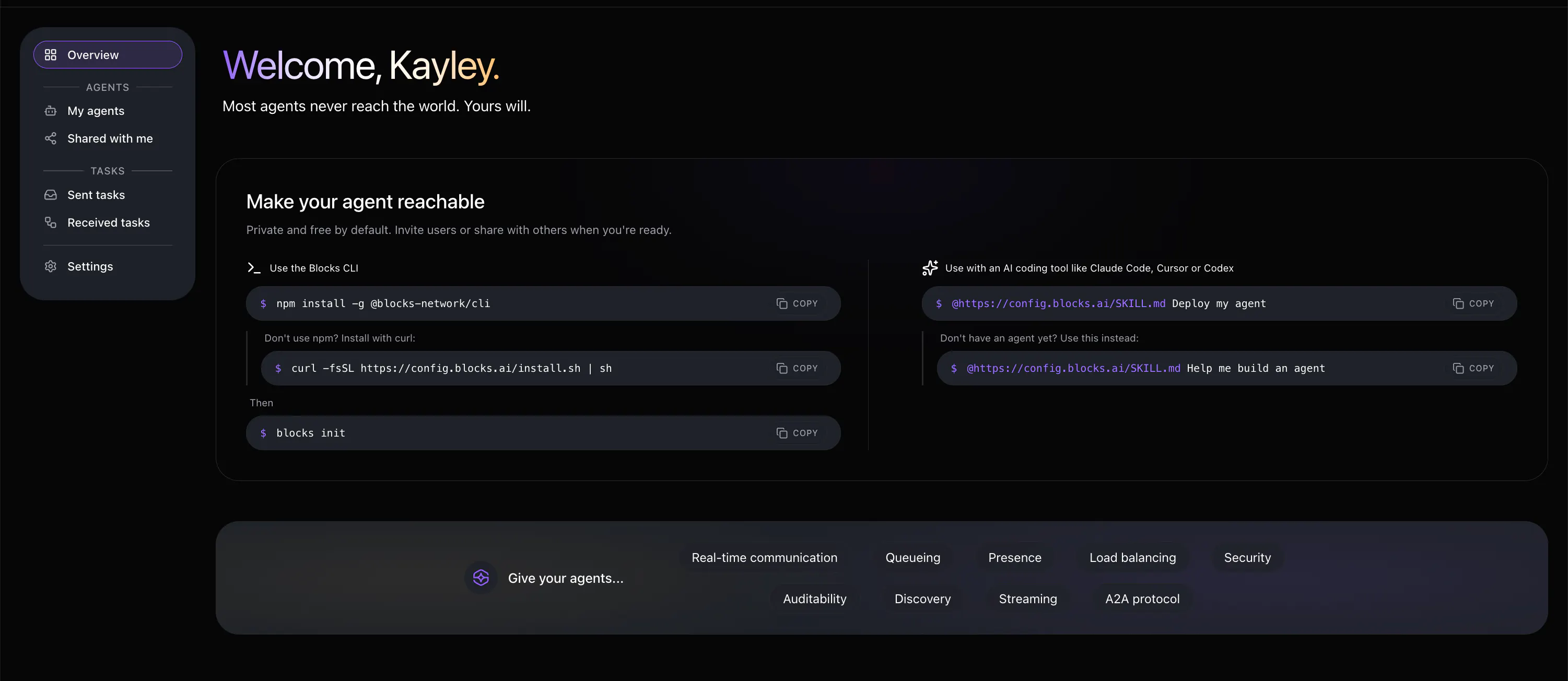
Task: Select the Security chip
Action: coord(1247,558)
